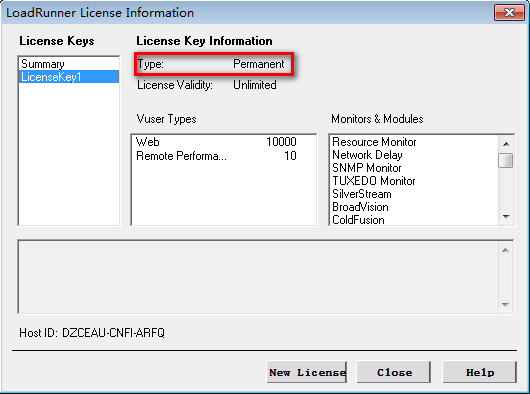Close the dialog with Close button
530x394 pixels.
point(394,372)
